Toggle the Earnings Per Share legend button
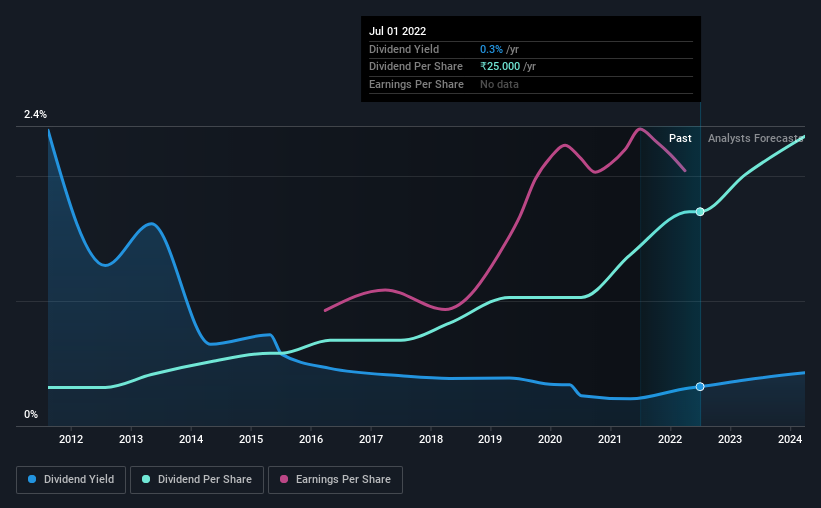Screen dimensions: 821x508 (335, 480)
